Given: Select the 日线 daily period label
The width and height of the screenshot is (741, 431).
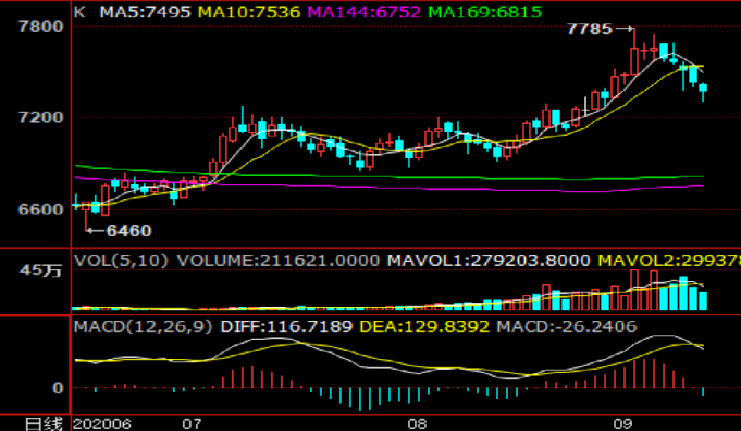Looking at the screenshot, I should click(35, 423).
